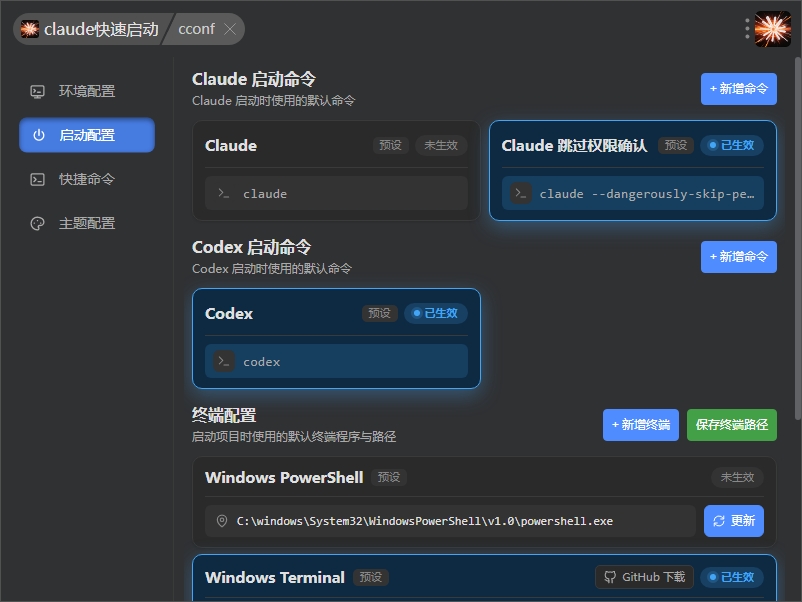The image size is (802, 602).
Task: Click the green 保存终端路径 button
Action: (732, 425)
